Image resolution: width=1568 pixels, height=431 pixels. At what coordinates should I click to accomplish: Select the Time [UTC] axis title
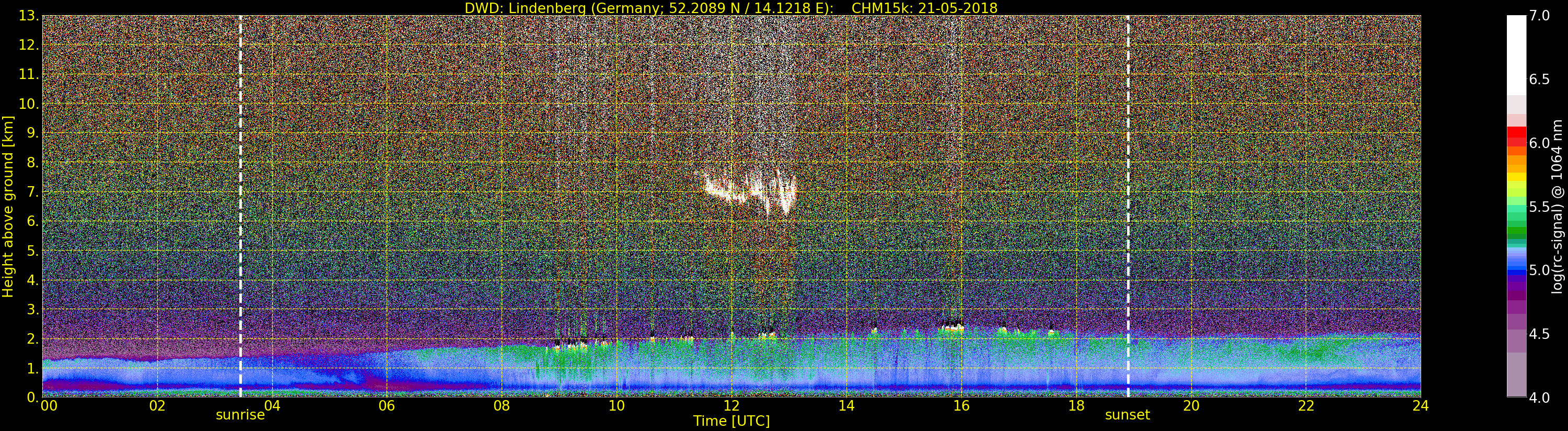[x=731, y=421]
